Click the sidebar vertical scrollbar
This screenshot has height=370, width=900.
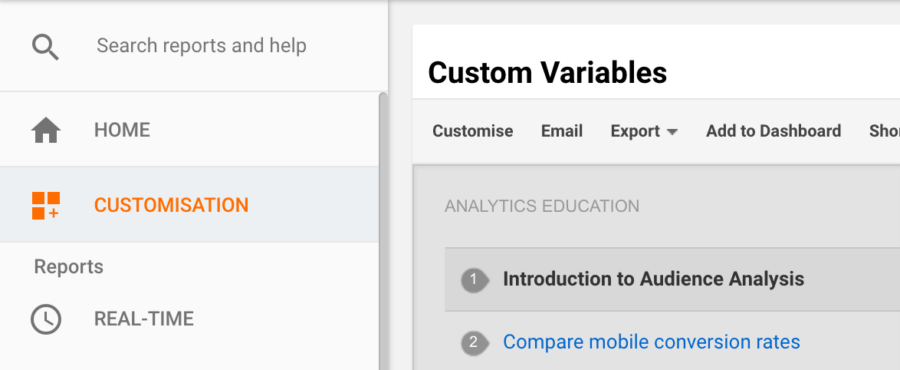(383, 231)
